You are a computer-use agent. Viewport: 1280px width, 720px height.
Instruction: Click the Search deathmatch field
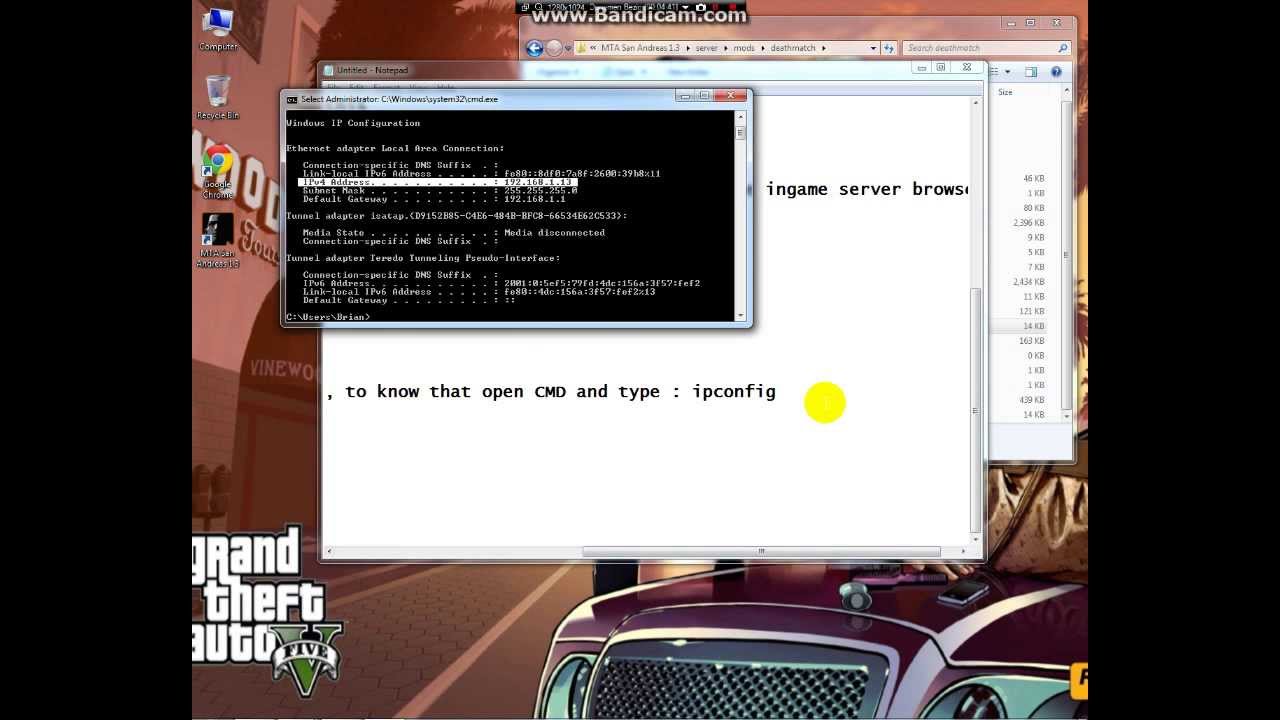tap(986, 48)
